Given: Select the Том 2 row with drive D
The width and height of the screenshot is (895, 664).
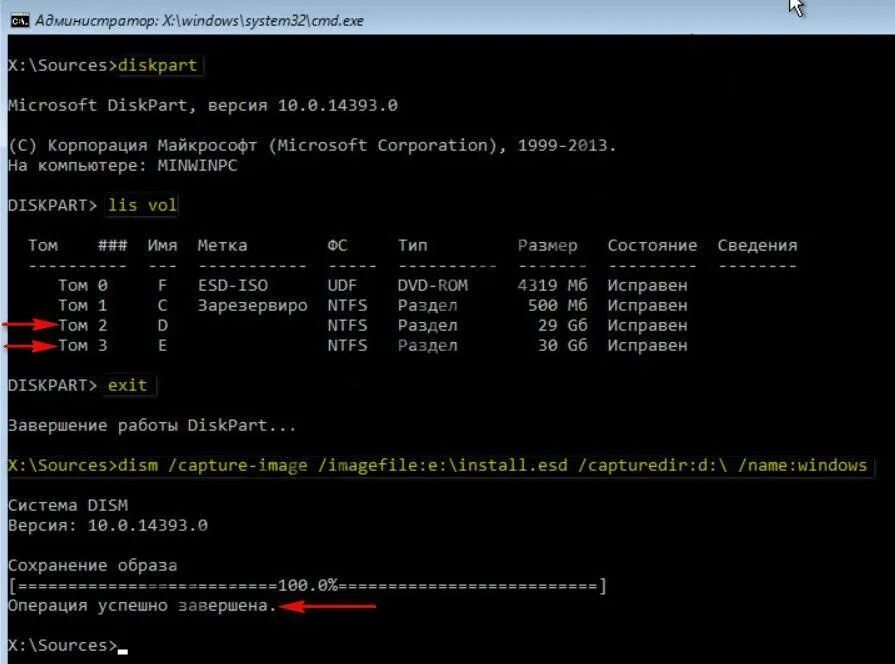Looking at the screenshot, I should point(300,324).
